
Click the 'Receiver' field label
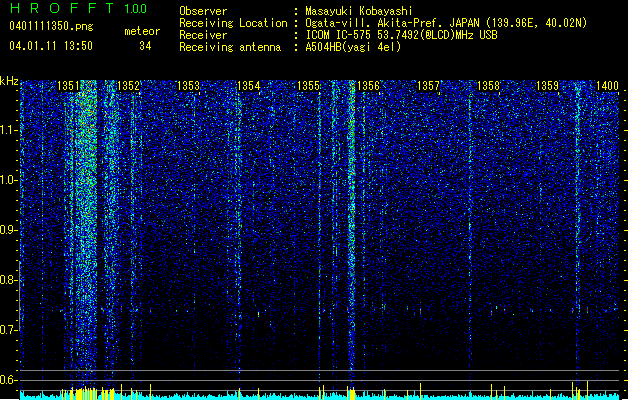[x=203, y=35]
